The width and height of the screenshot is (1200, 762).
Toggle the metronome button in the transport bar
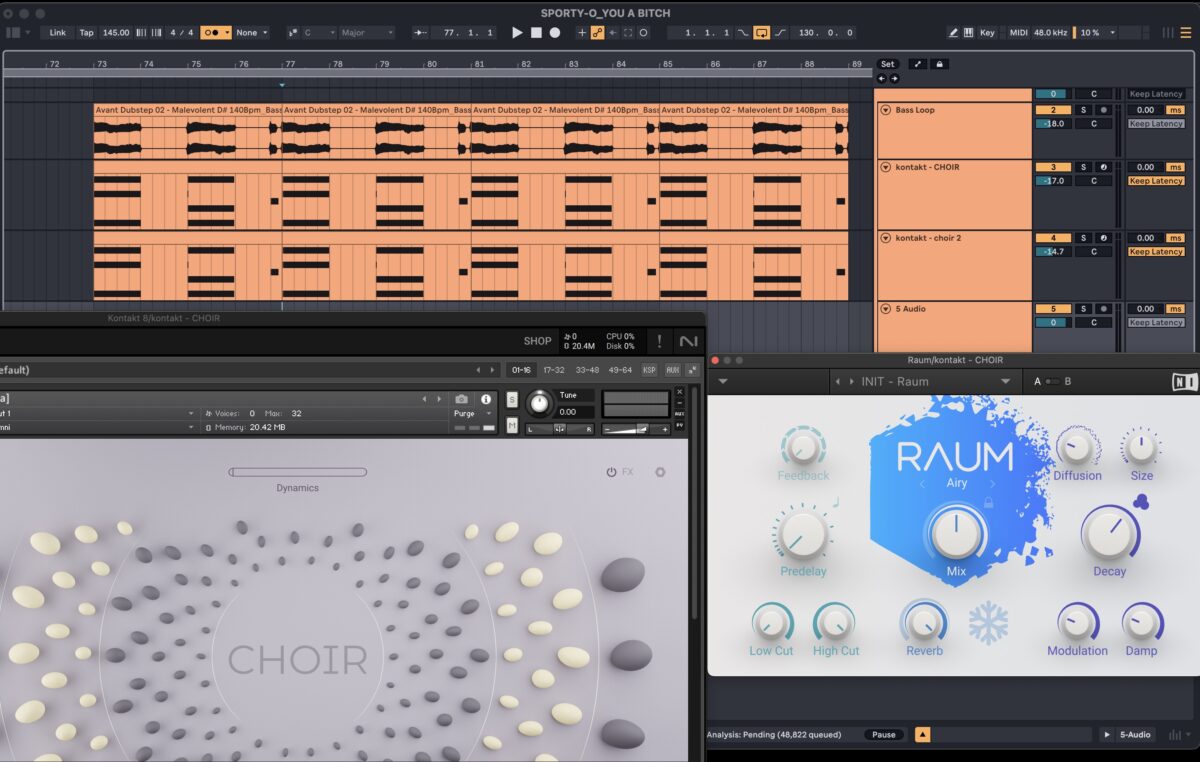click(x=214, y=32)
